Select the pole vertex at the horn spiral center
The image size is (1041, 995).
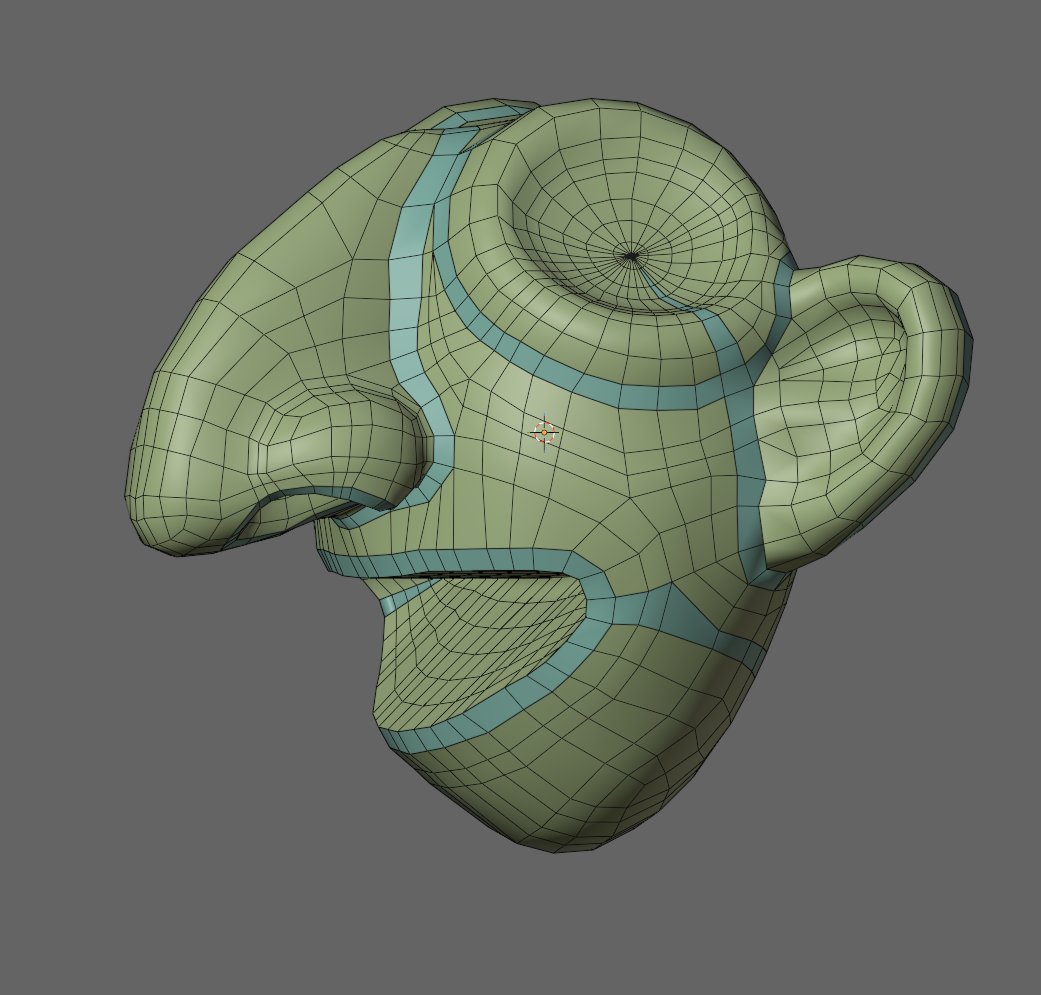(631, 256)
